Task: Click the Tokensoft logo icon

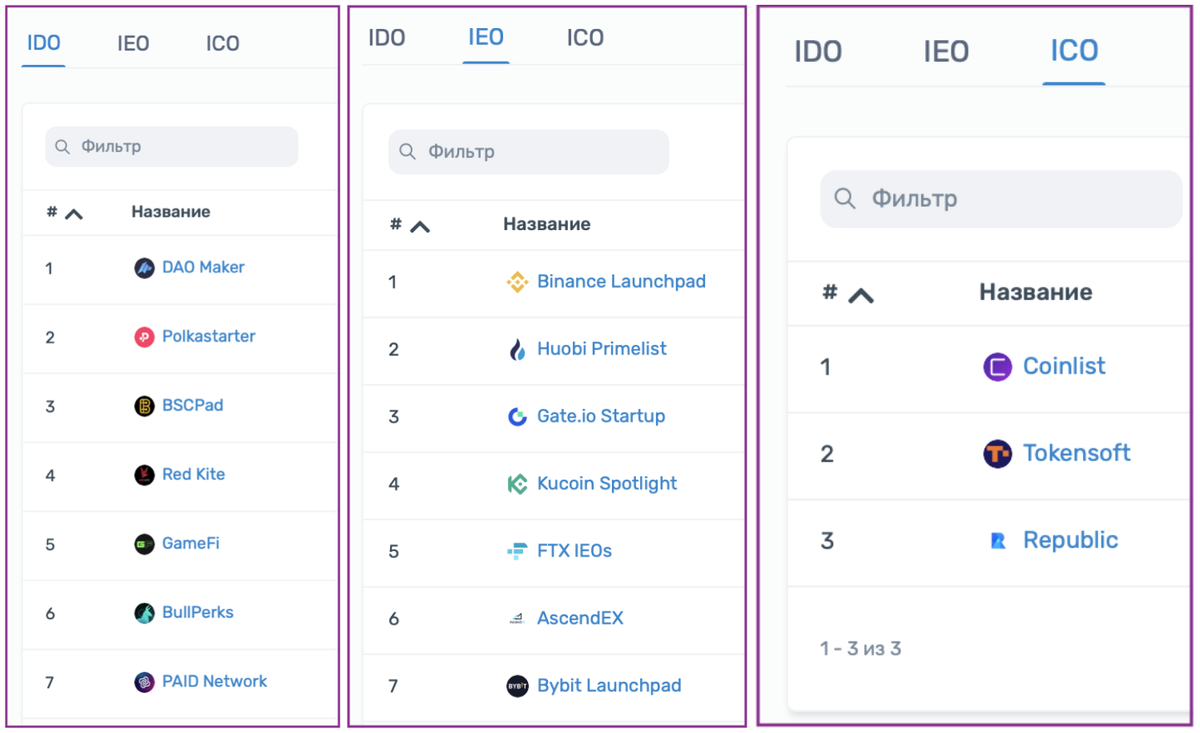Action: pos(996,452)
